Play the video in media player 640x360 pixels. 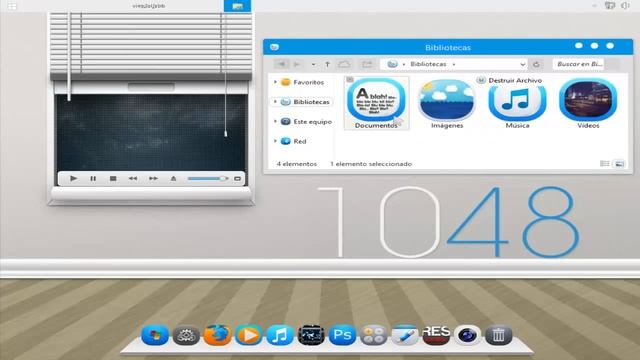(x=73, y=178)
